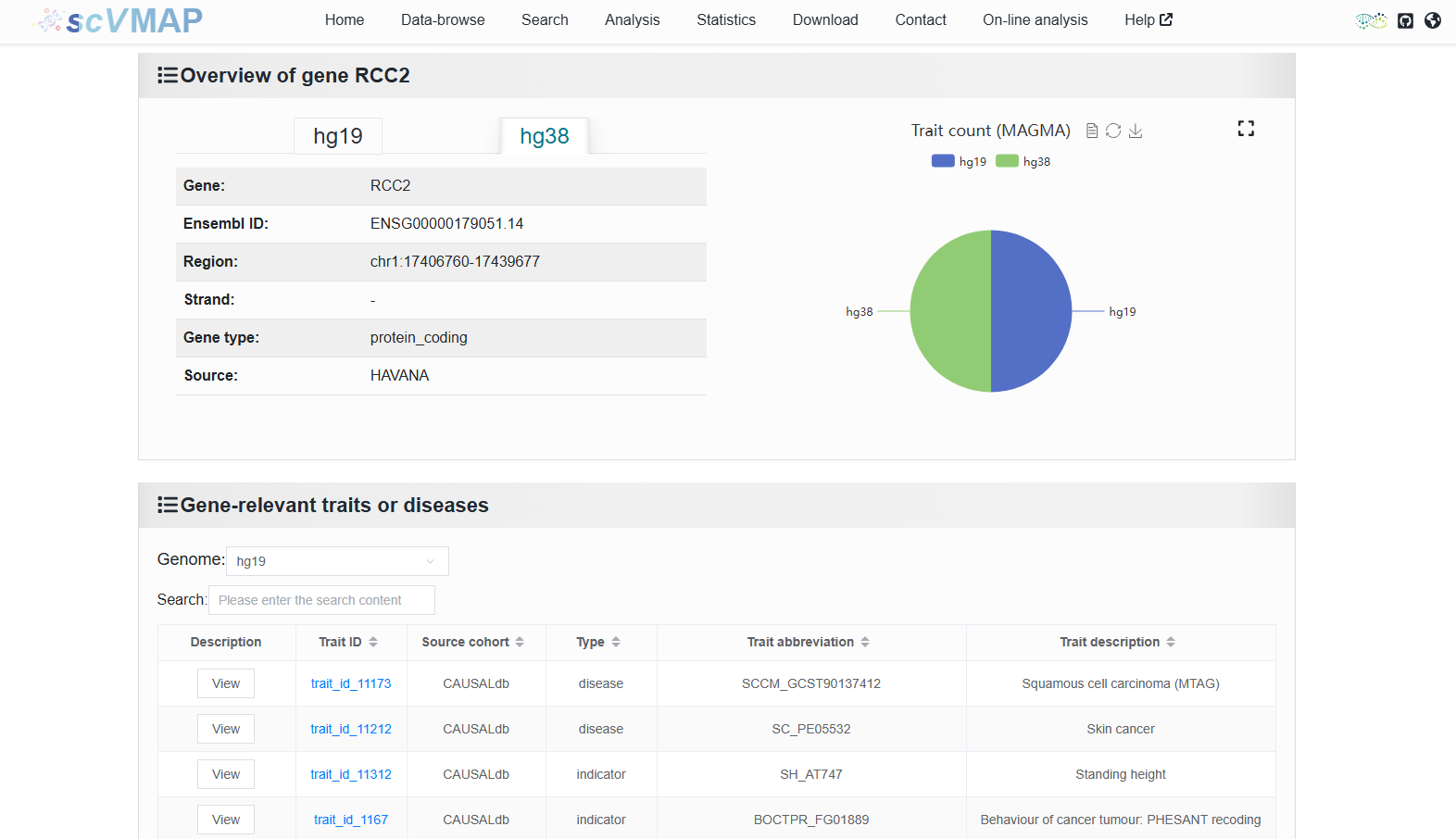Open the Genome hg19 dropdown
This screenshot has width=1456, height=839.
pos(337,561)
